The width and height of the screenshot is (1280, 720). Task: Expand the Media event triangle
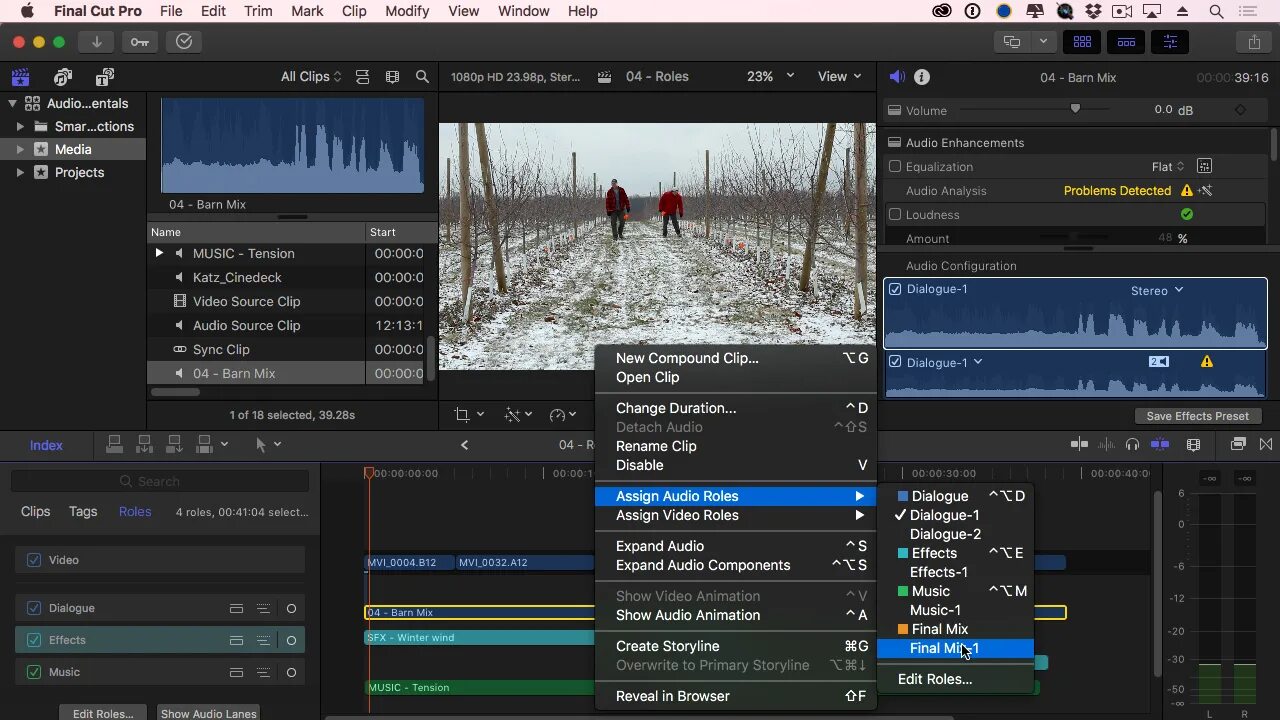(20, 150)
